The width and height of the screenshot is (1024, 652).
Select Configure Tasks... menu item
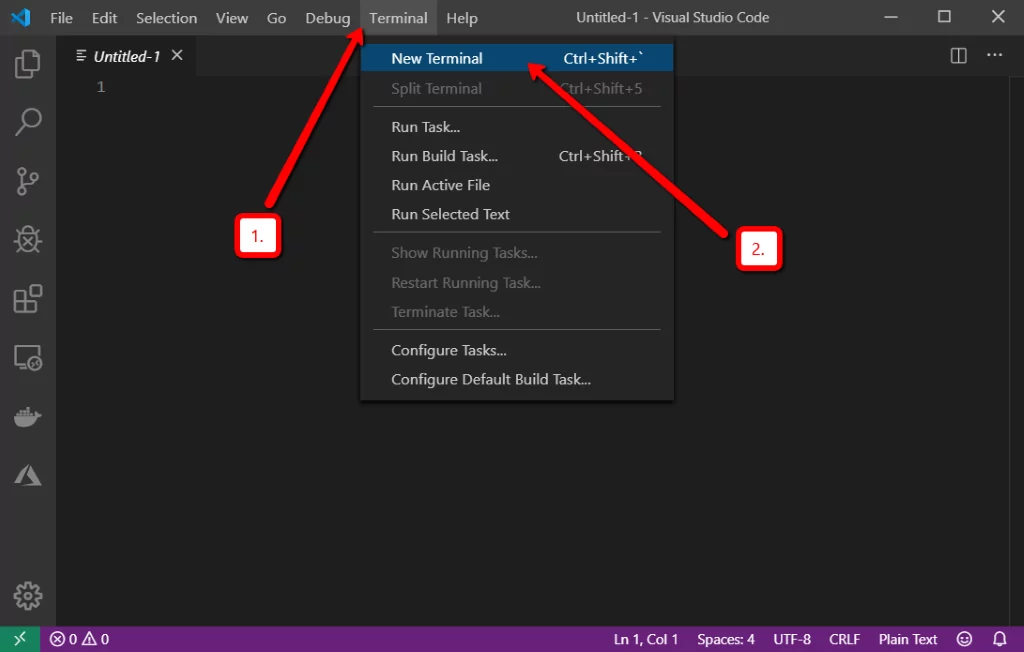pyautogui.click(x=517, y=350)
